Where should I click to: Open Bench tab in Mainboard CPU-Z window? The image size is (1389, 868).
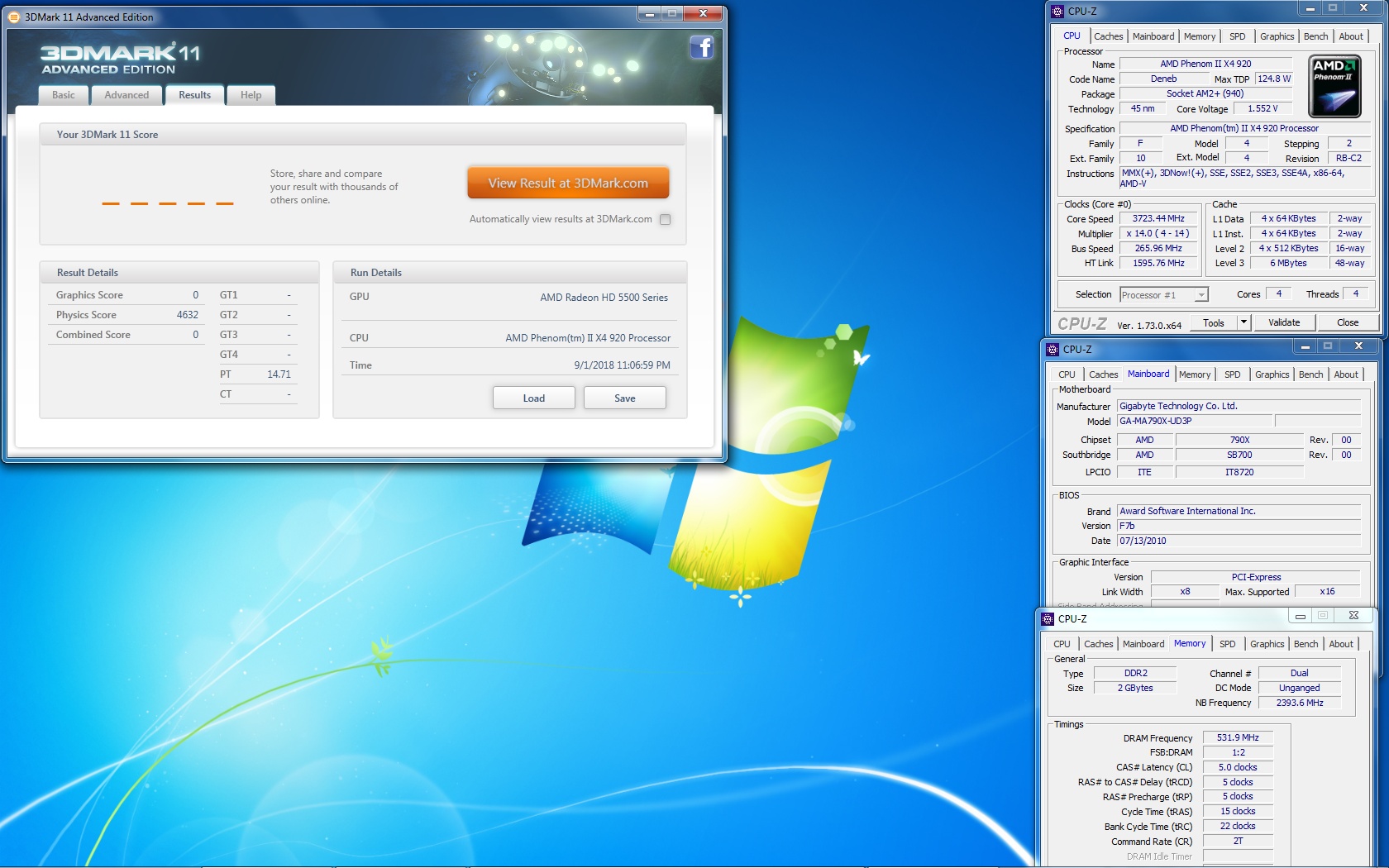pos(1310,374)
